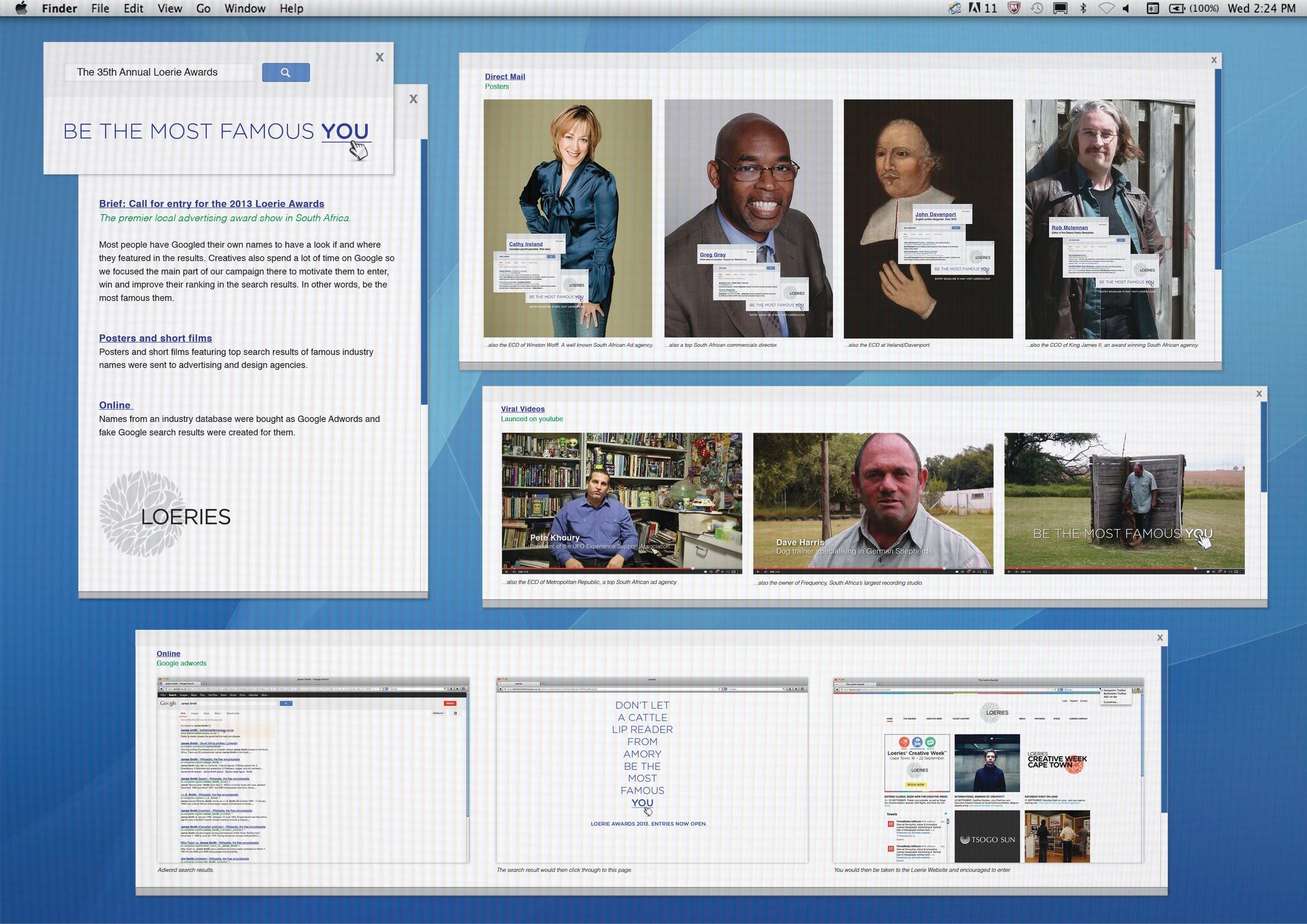1307x924 pixels.
Task: Click the Tsogo Sun banner
Action: point(987,837)
